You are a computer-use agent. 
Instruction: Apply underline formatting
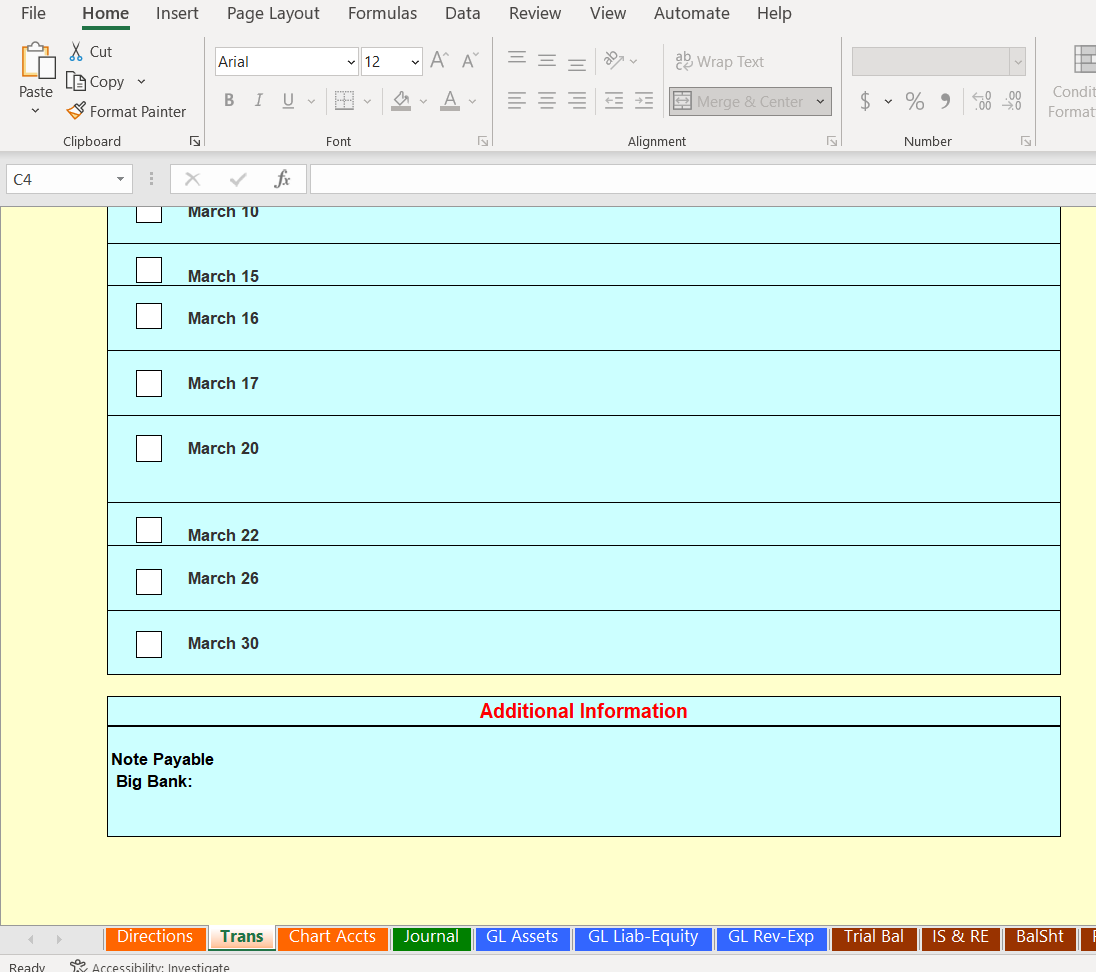[x=288, y=101]
